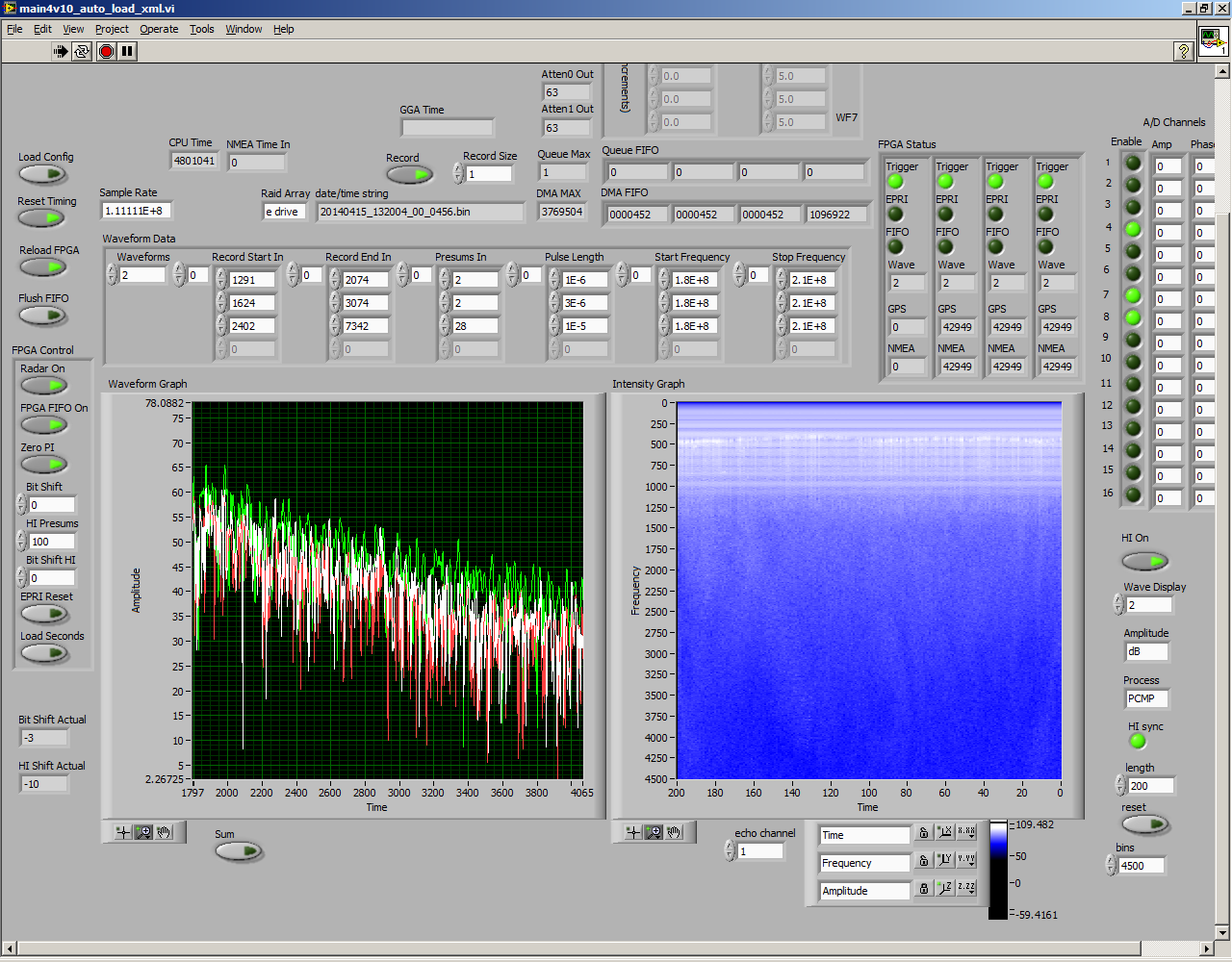
Task: Switch the HI On toggle
Action: coord(1144,560)
